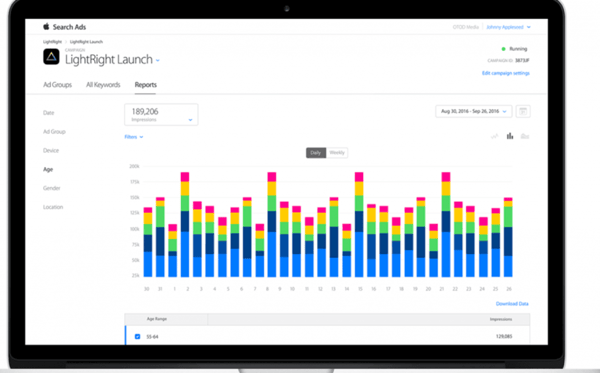Click the LightRight app icon
Viewport: 600px width, 373px height.
point(51,57)
